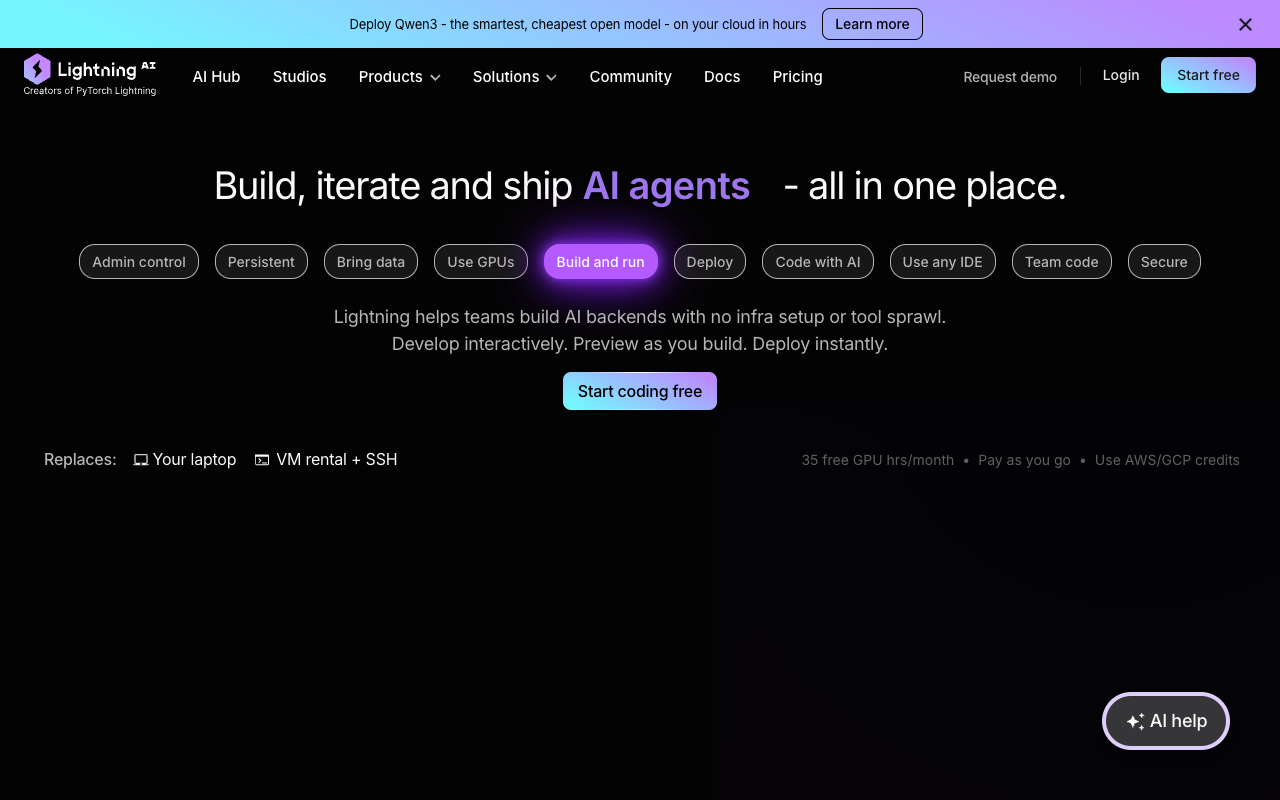1280x800 pixels.
Task: Select the highlighted Build and run pill
Action: click(601, 262)
